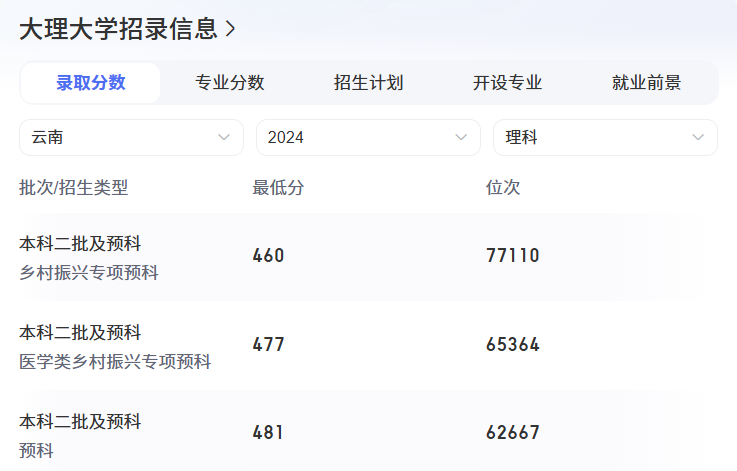Expand the 2024 year dropdown
The width and height of the screenshot is (737, 471).
tap(368, 137)
